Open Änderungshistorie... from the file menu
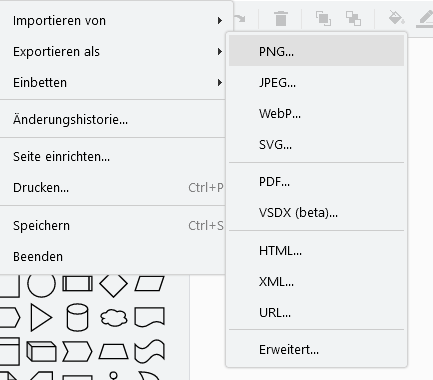Screen dimensions: 433x380 112,119
